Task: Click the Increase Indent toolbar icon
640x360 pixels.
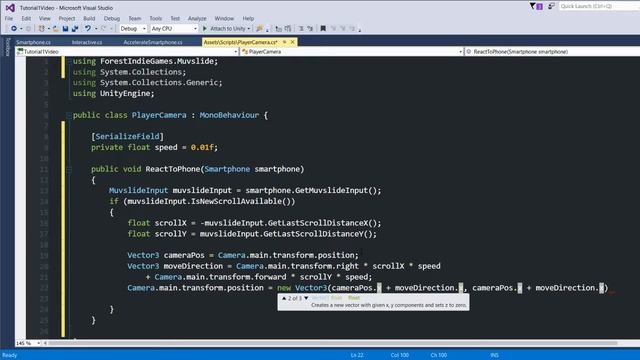Action: pos(310,29)
